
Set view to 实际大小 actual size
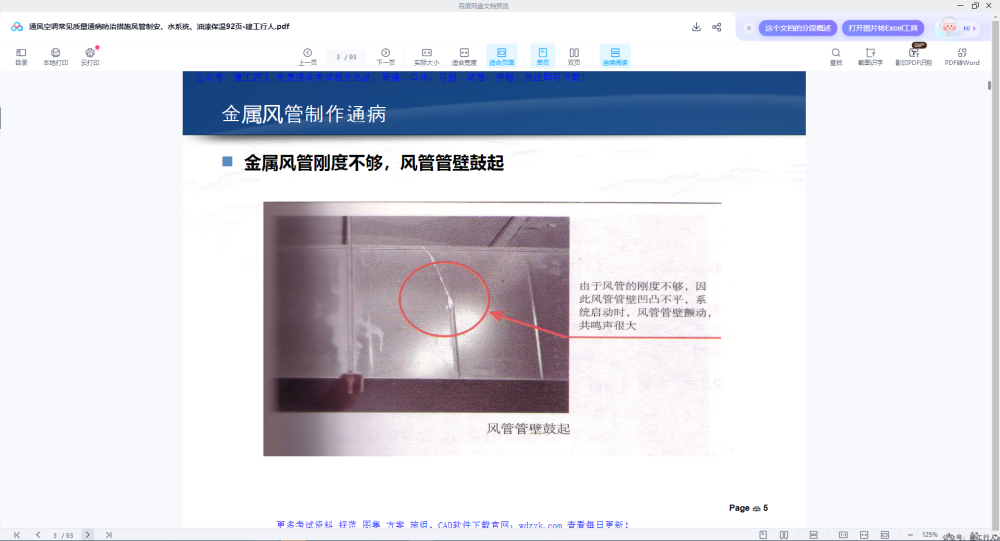(x=427, y=56)
